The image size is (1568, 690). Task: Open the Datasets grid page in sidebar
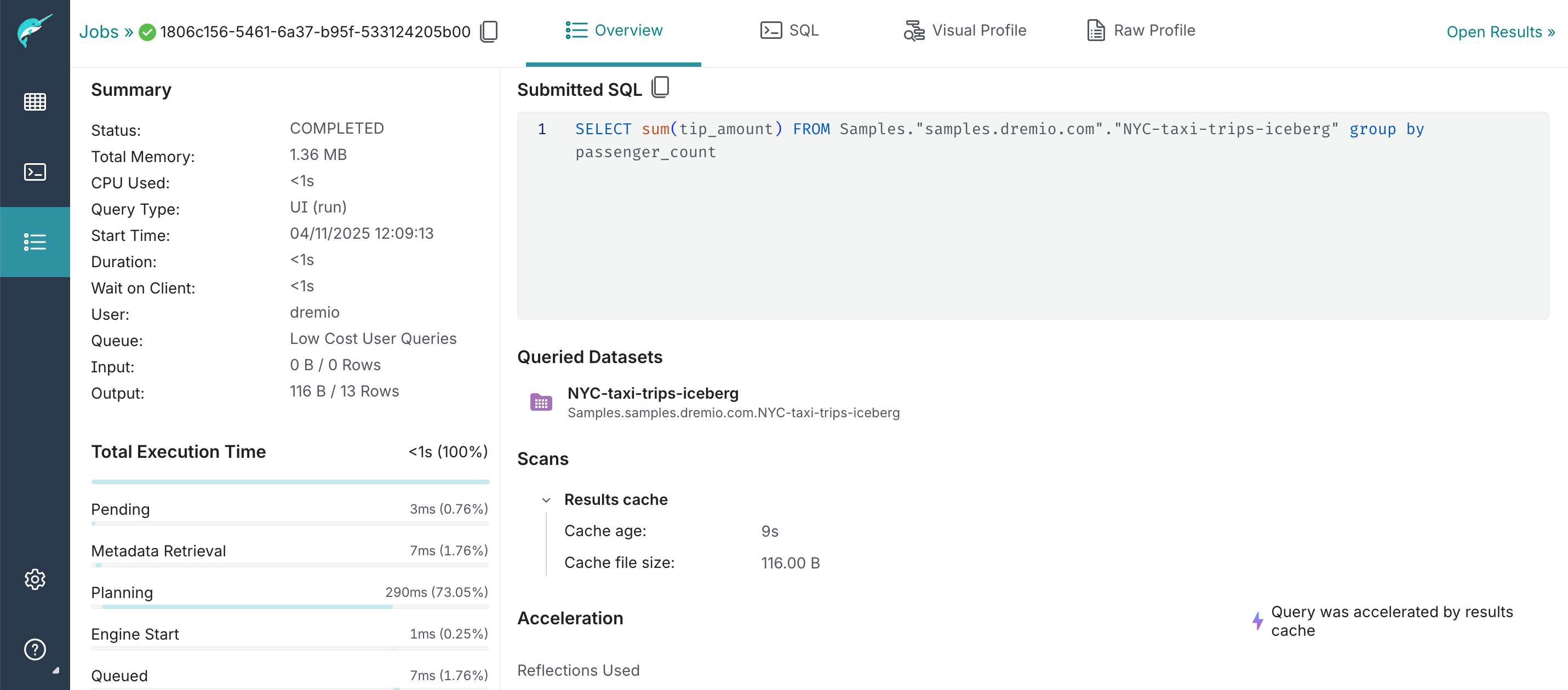pos(35,102)
